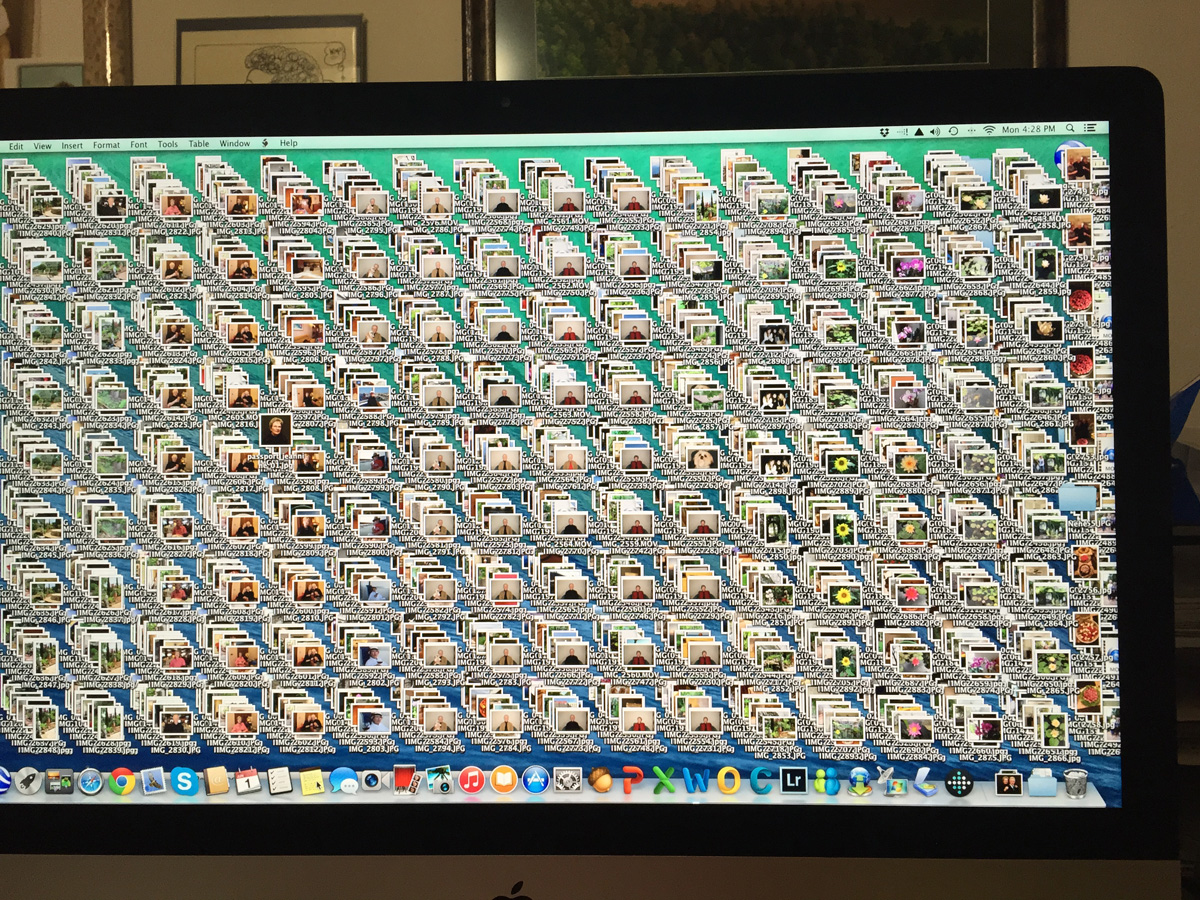Open the Table menu
Viewport: 1200px width, 900px height.
pos(199,144)
